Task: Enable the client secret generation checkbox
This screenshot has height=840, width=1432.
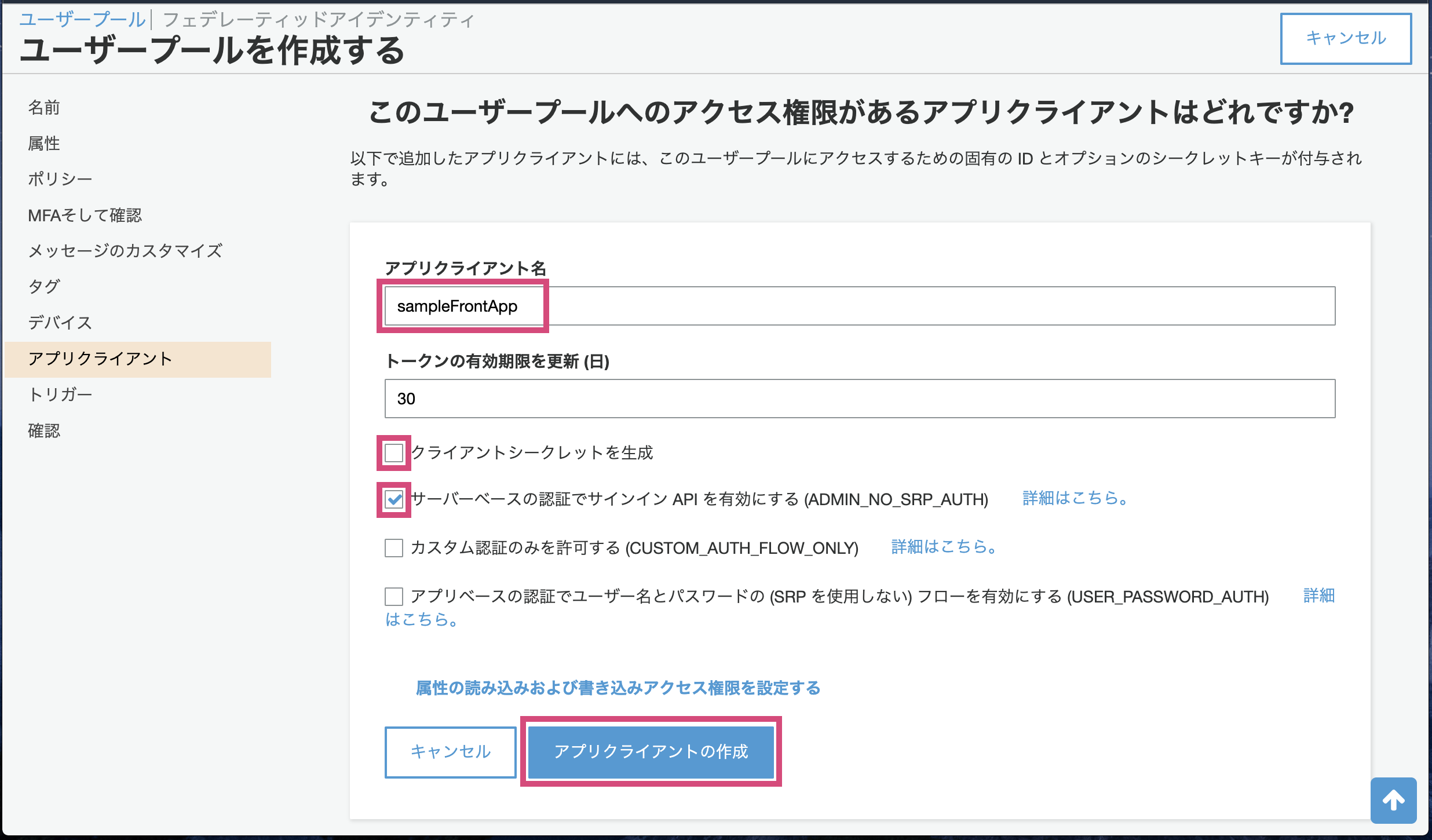Action: (x=394, y=452)
